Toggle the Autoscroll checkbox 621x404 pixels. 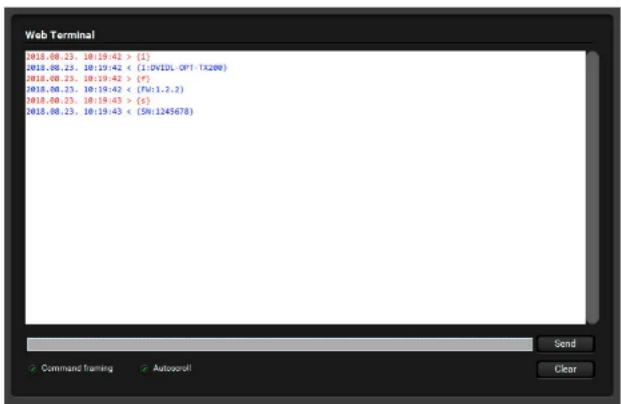coord(144,369)
